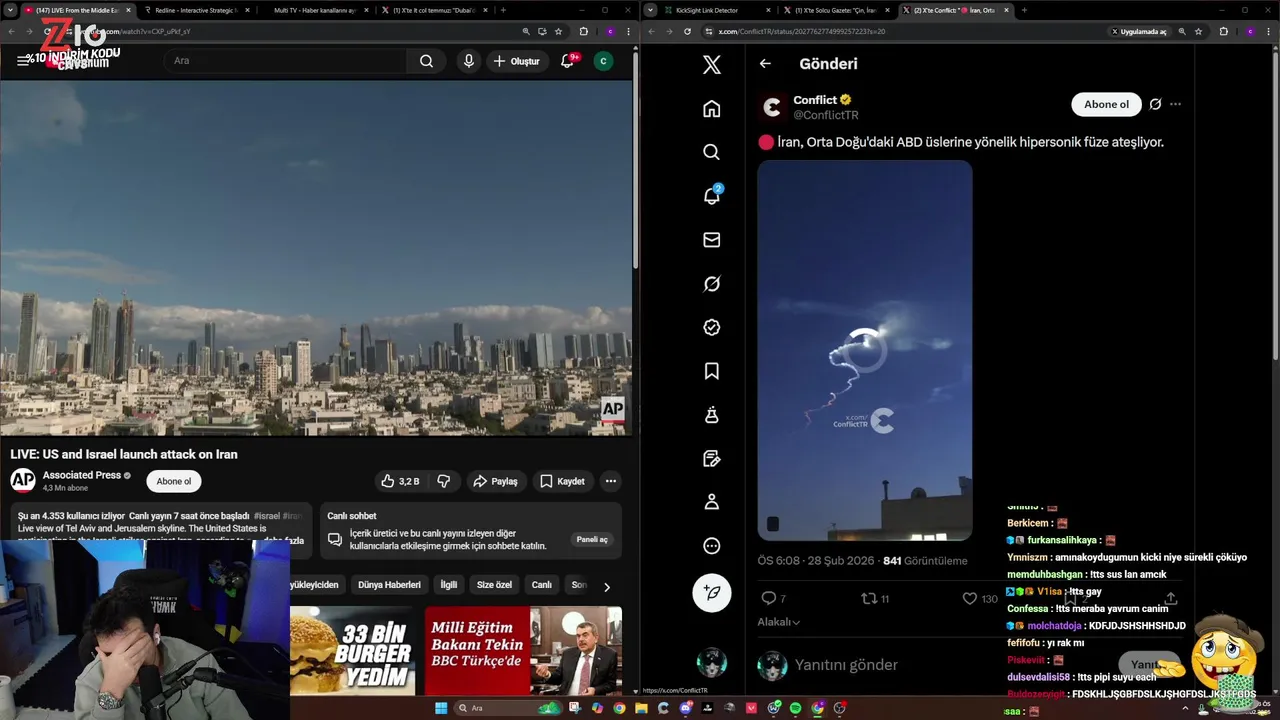Bookmark the X page with star icon
The height and width of the screenshot is (720, 1280).
click(x=1198, y=31)
